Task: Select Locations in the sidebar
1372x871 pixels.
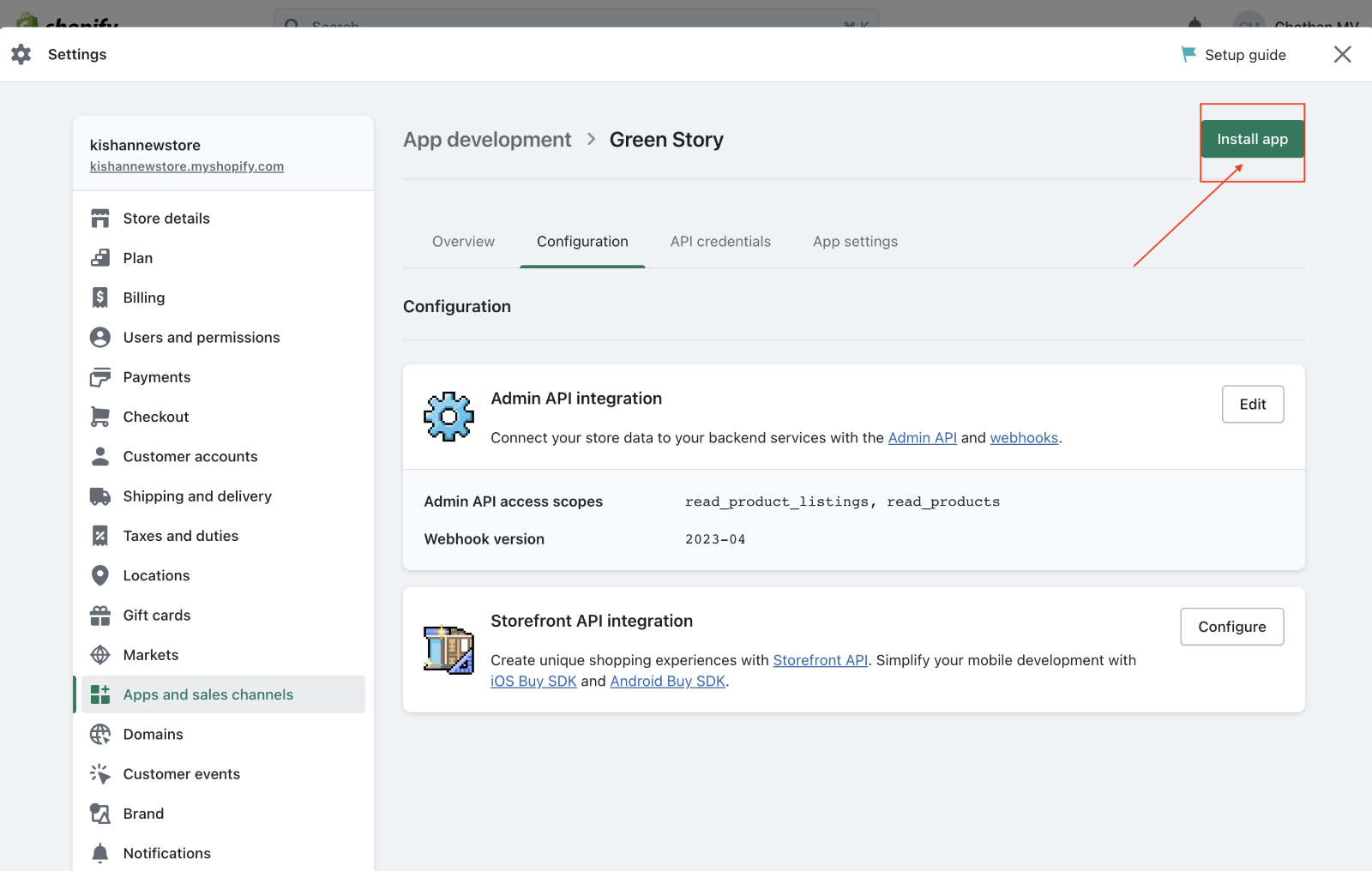Action: [223, 575]
